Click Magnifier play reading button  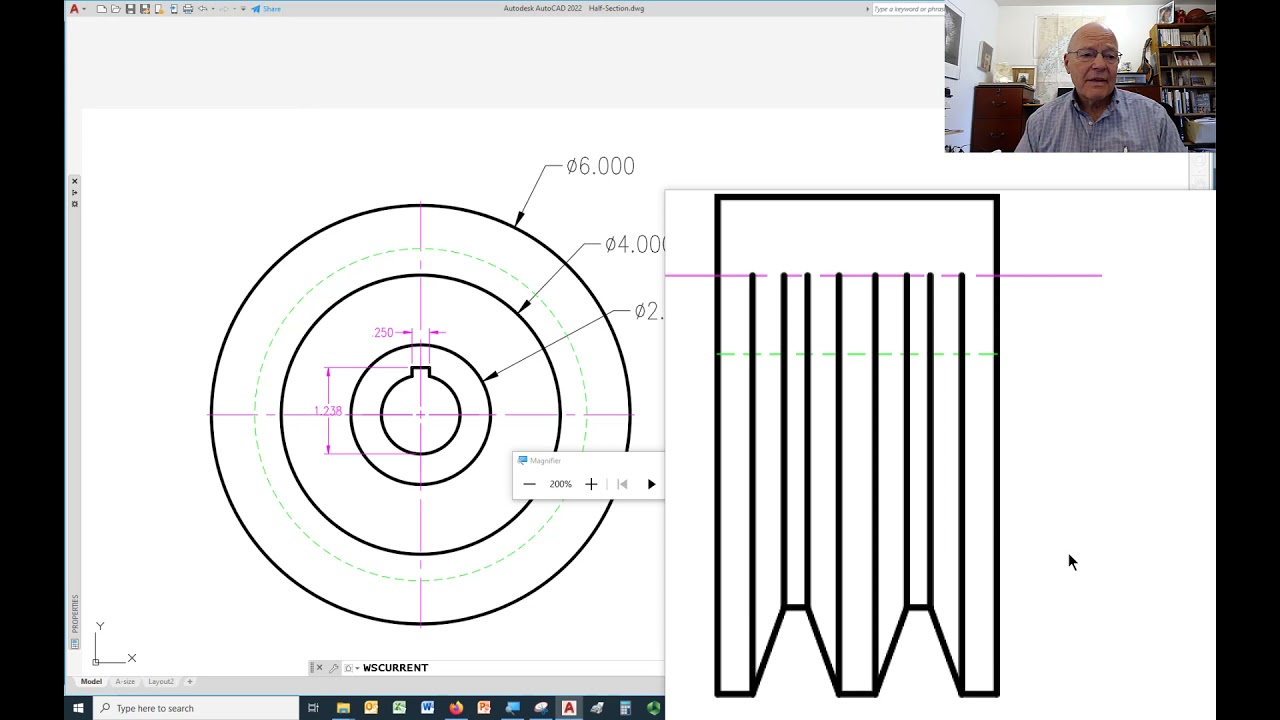651,484
